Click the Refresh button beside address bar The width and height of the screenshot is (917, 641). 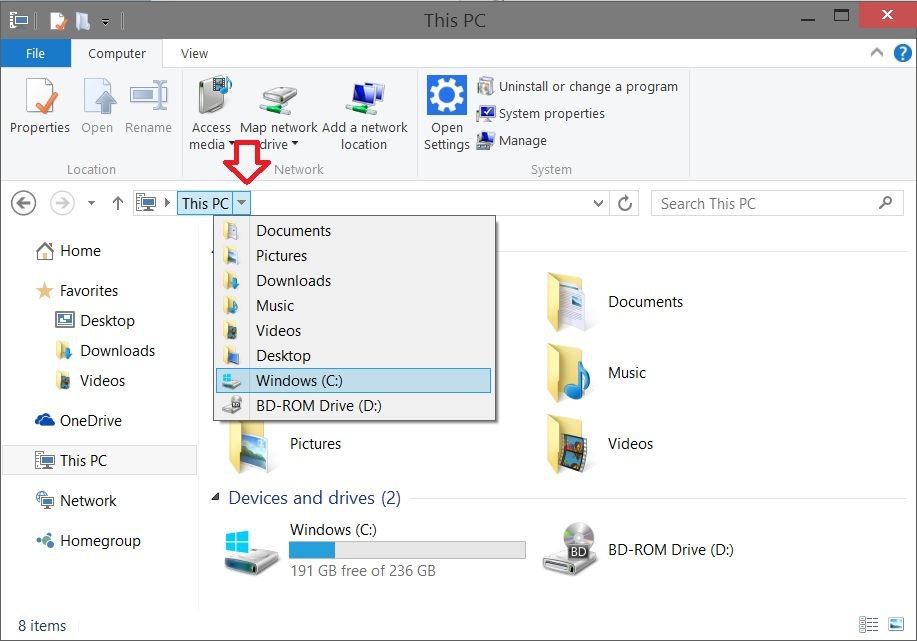[625, 203]
